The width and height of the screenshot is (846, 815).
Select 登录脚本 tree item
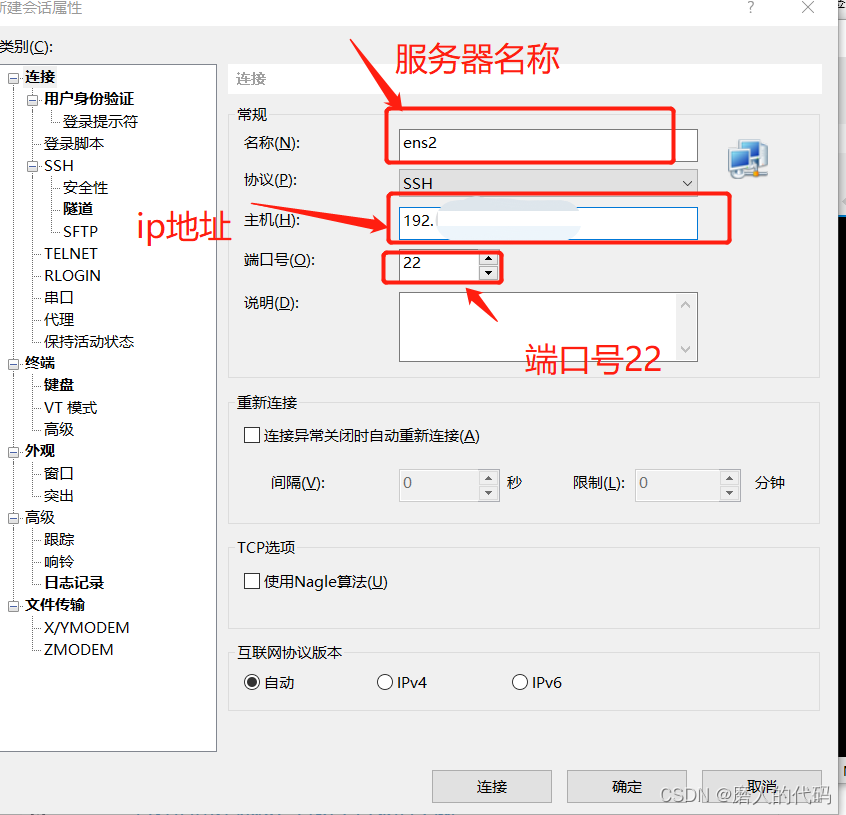click(74, 143)
